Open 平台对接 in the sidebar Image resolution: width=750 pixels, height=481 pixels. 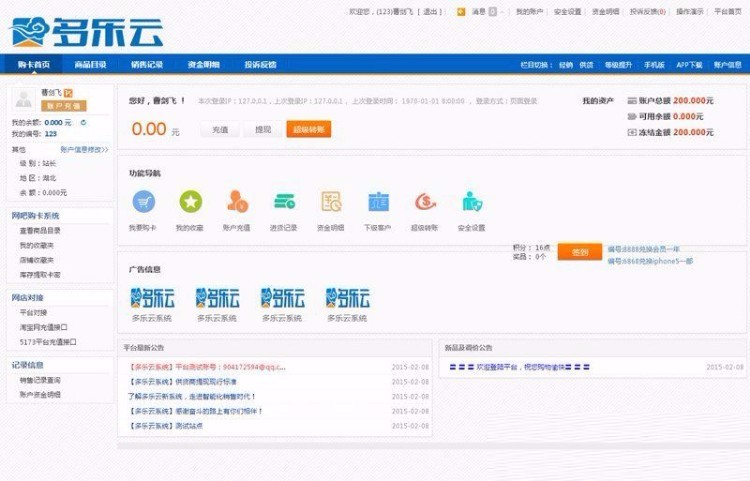[x=33, y=313]
